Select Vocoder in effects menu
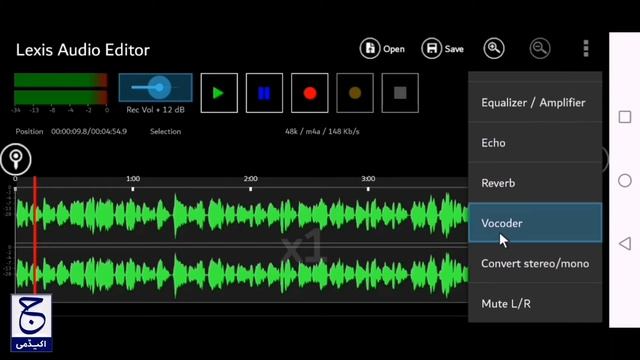This screenshot has height=360, width=640. click(535, 223)
